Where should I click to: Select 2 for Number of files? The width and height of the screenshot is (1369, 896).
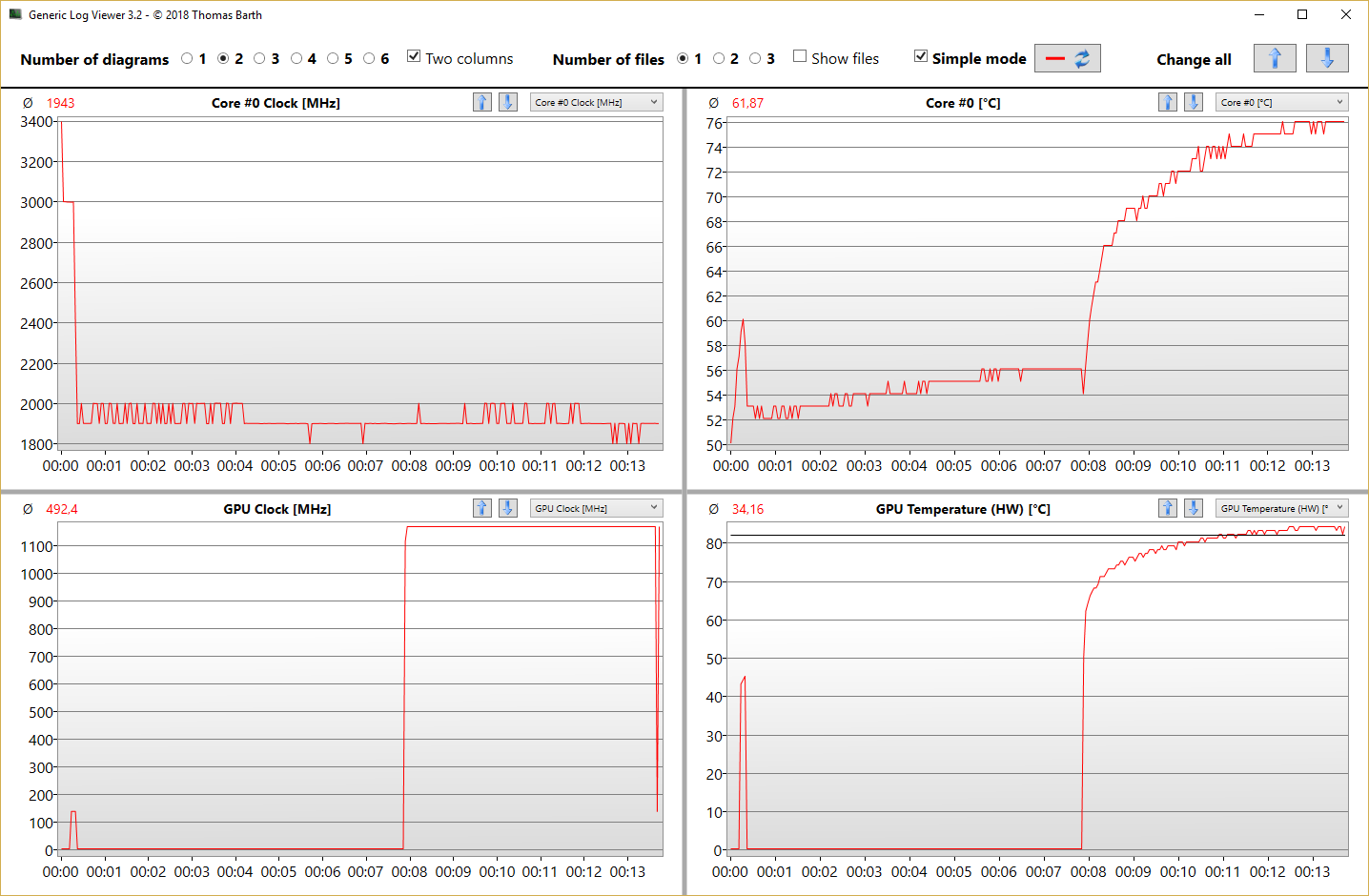point(719,58)
